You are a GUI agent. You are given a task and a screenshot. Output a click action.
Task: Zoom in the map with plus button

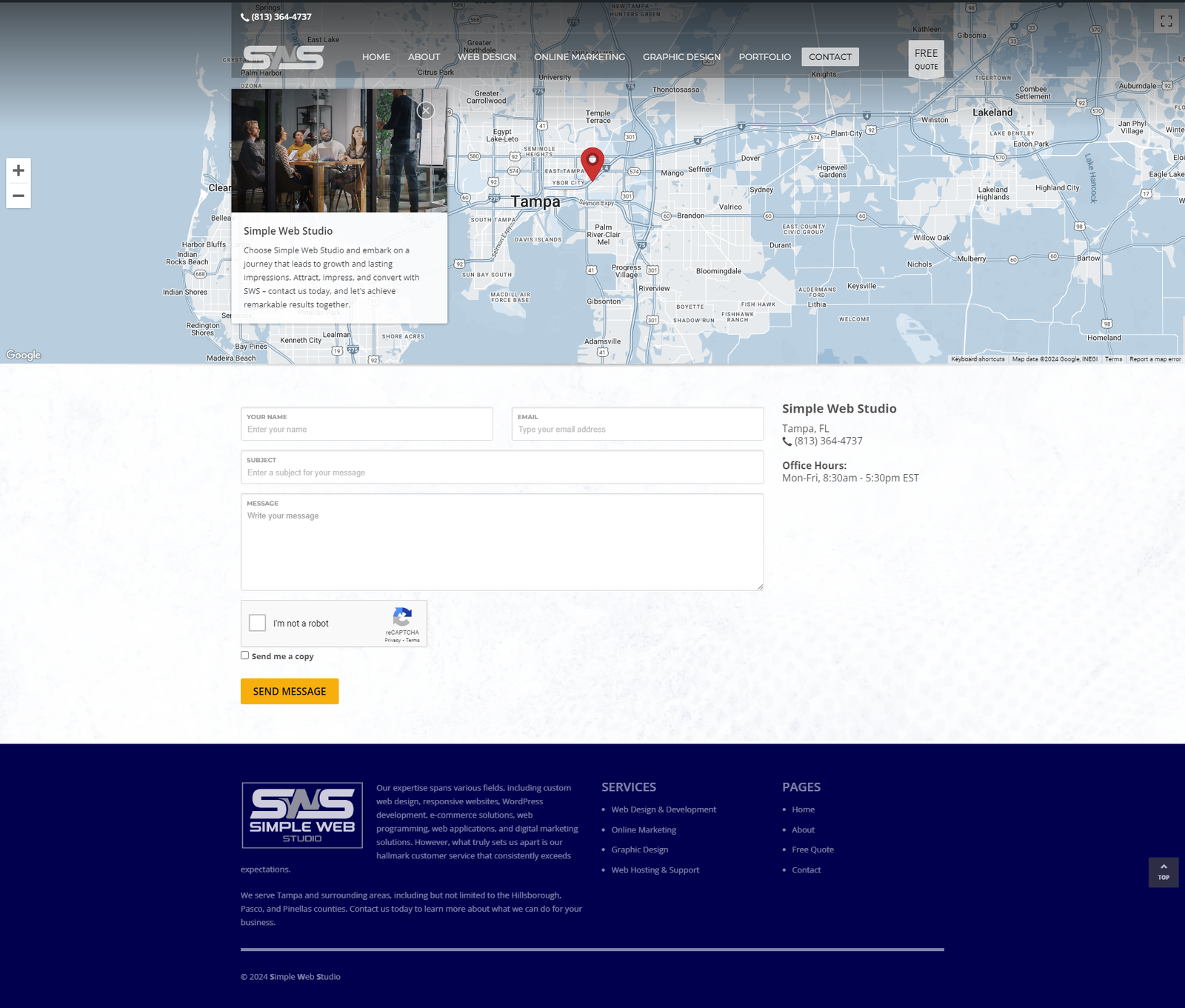(19, 170)
